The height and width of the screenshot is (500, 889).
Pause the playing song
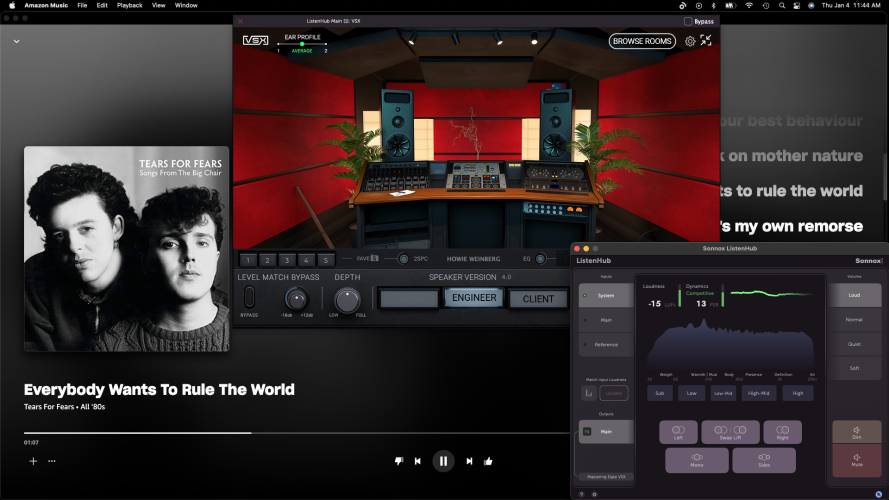click(x=443, y=461)
